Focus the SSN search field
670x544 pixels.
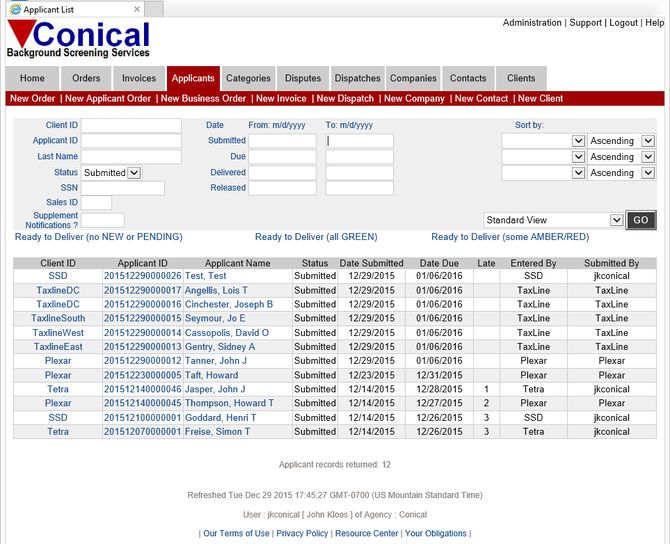pyautogui.click(x=122, y=188)
